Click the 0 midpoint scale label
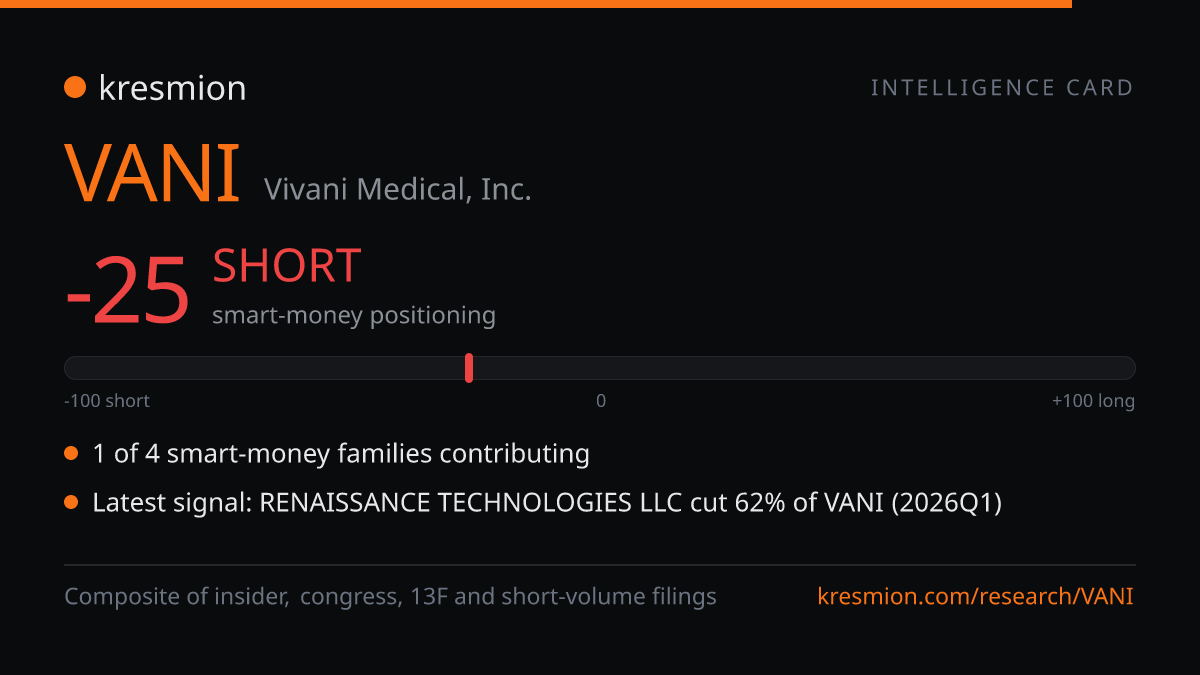This screenshot has width=1200, height=675. 601,401
